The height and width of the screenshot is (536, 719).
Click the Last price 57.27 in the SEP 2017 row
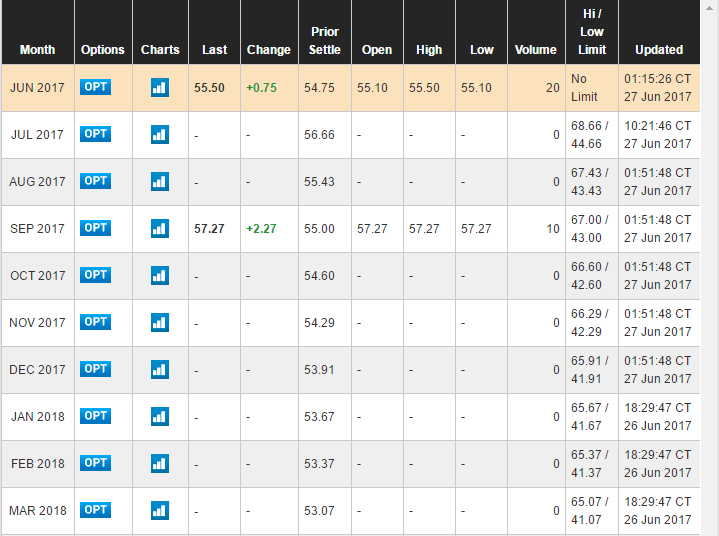pos(209,229)
